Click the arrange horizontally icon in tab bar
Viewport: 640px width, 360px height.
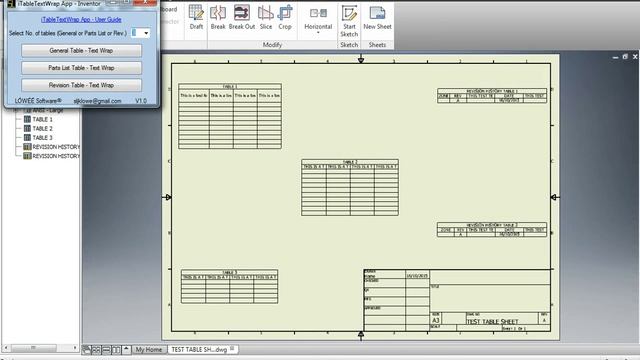106,350
